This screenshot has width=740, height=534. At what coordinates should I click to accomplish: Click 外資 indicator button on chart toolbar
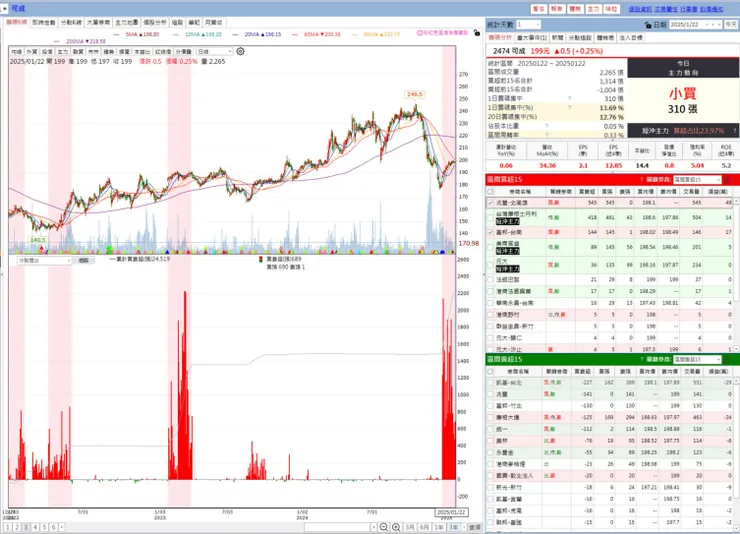[x=32, y=51]
